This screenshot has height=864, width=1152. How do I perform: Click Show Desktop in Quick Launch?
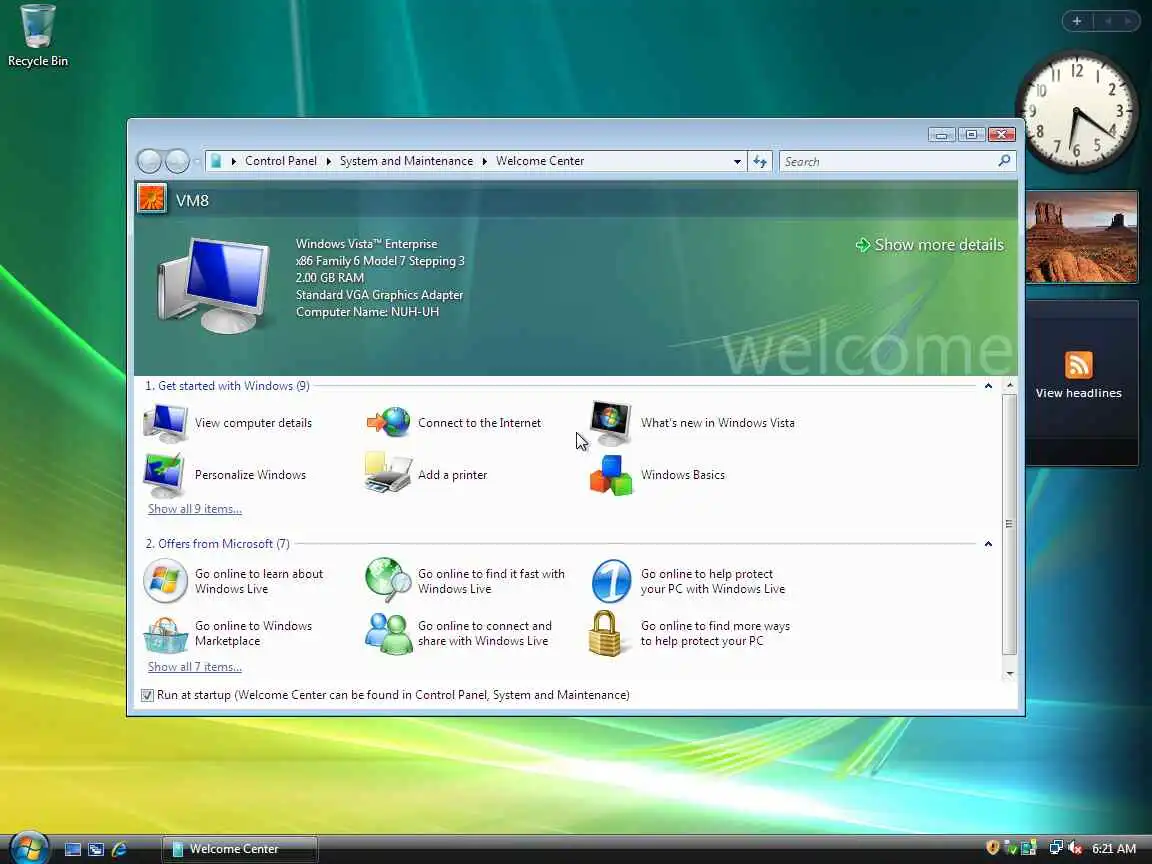pyautogui.click(x=73, y=849)
